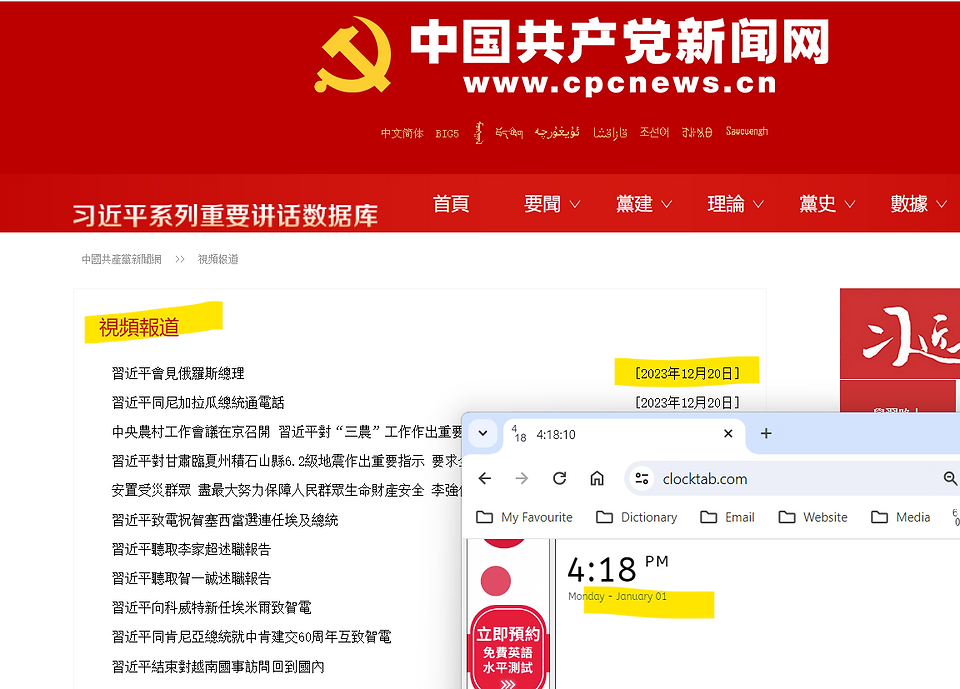Click the 立即預約 free English test ad
The height and width of the screenshot is (689, 960).
[508, 646]
